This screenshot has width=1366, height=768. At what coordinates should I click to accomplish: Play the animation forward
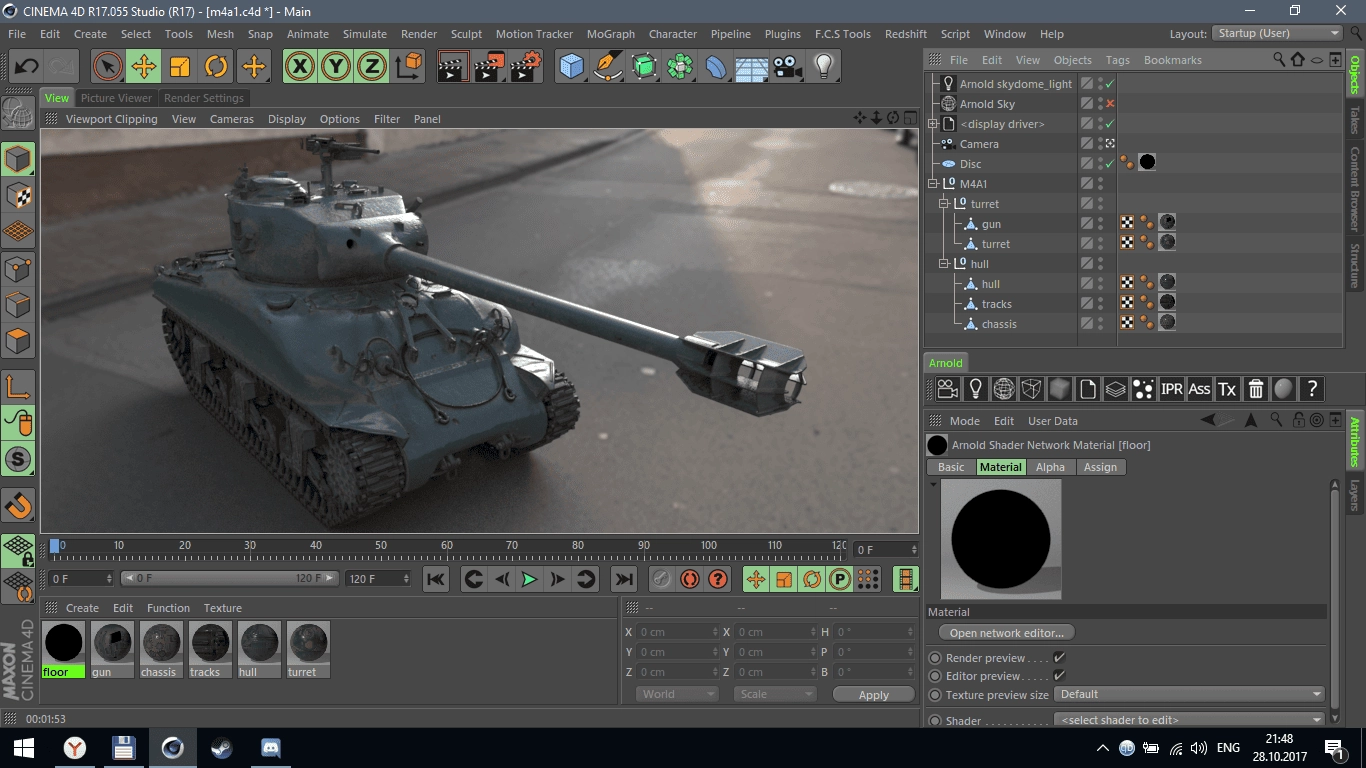[x=530, y=579]
